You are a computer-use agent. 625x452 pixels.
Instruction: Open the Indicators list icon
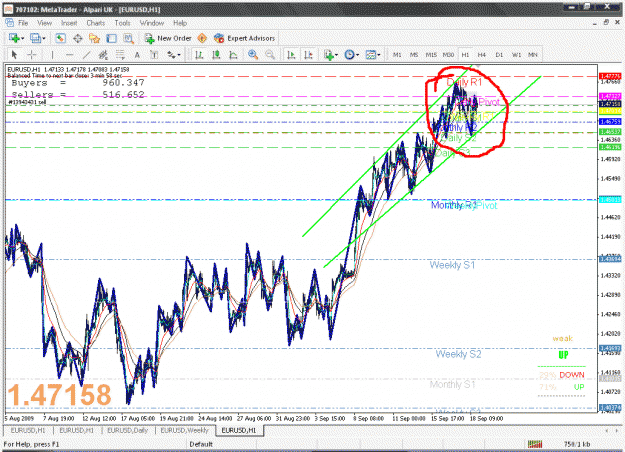click(x=328, y=55)
